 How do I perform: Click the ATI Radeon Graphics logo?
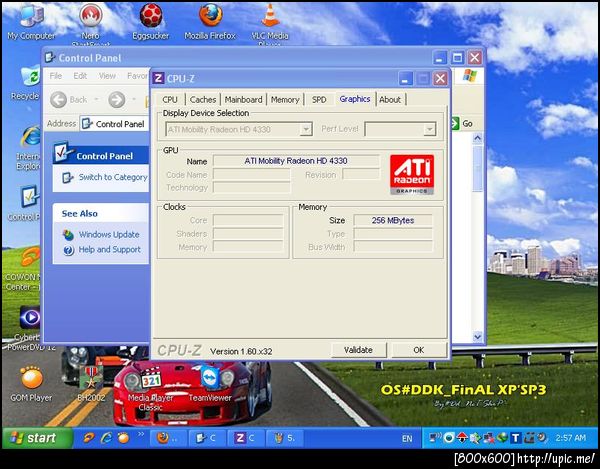point(412,174)
